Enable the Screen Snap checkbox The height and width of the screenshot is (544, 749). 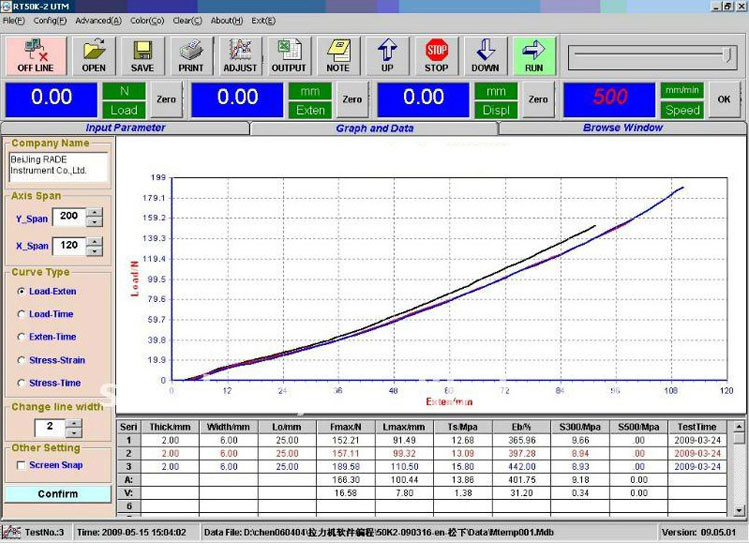click(21, 465)
